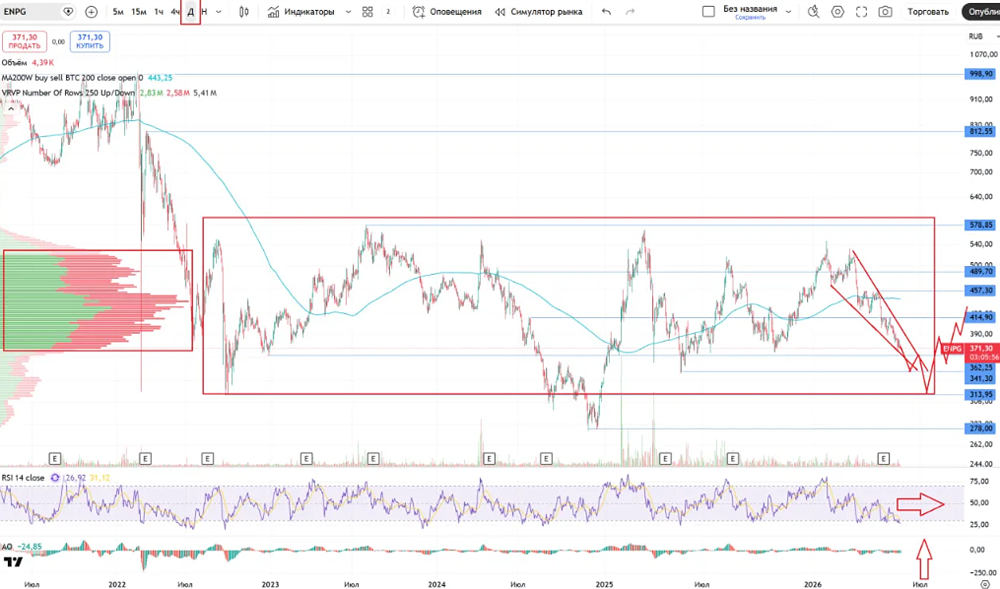1000x589 pixels.
Task: Click the blue КУПИТЬ 371,30 buy button
Action: click(90, 41)
